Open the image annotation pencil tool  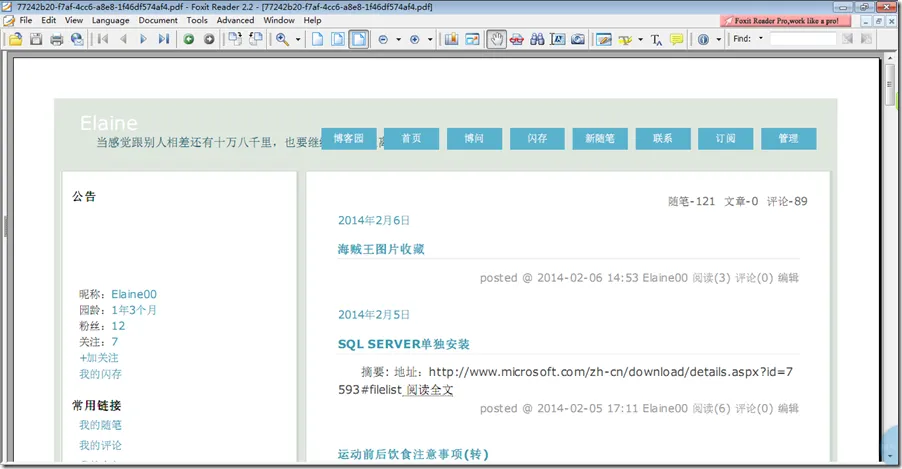pyautogui.click(x=603, y=39)
